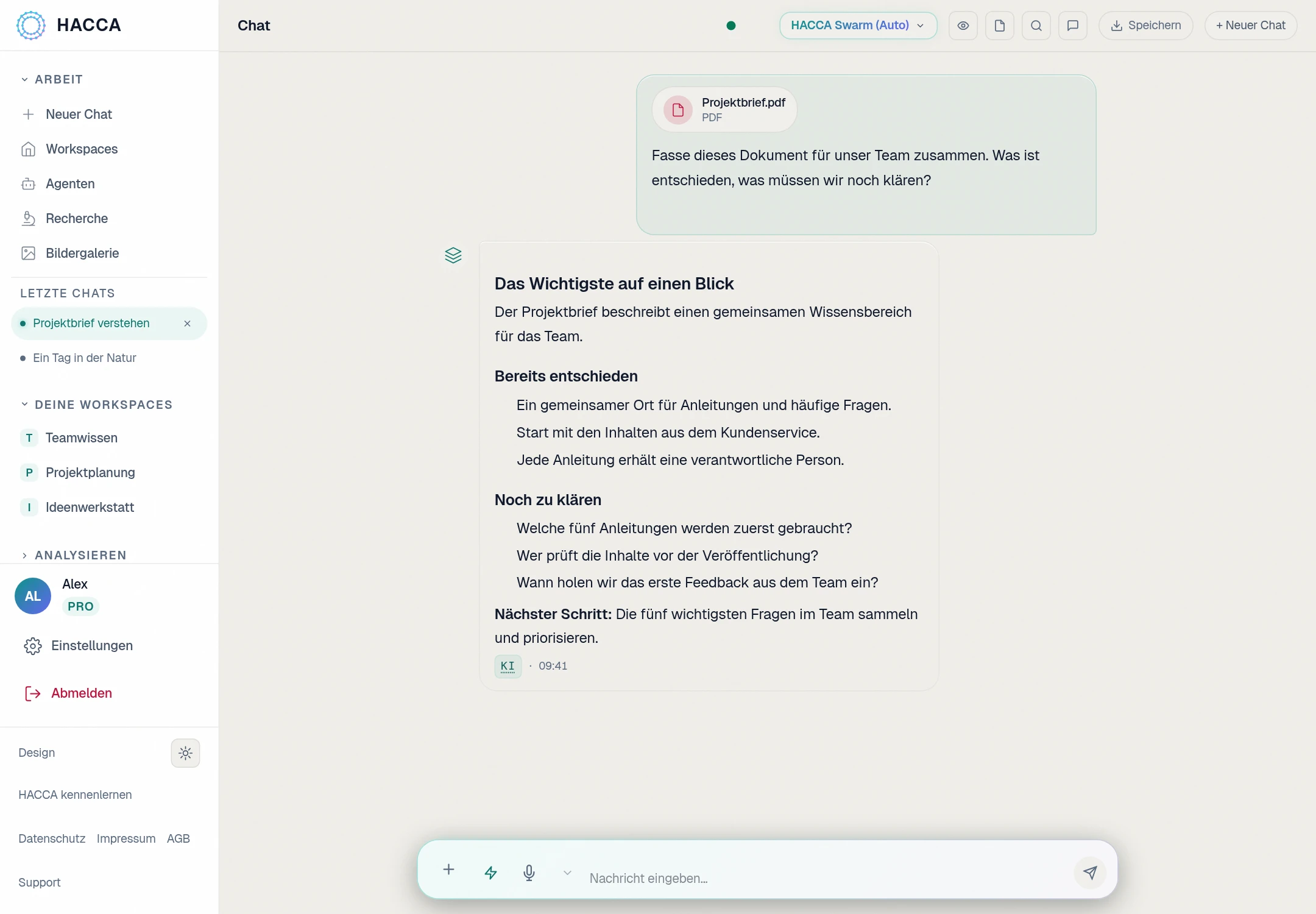Viewport: 1316px width, 914px height.
Task: Open the Impressum link
Action: tap(126, 838)
